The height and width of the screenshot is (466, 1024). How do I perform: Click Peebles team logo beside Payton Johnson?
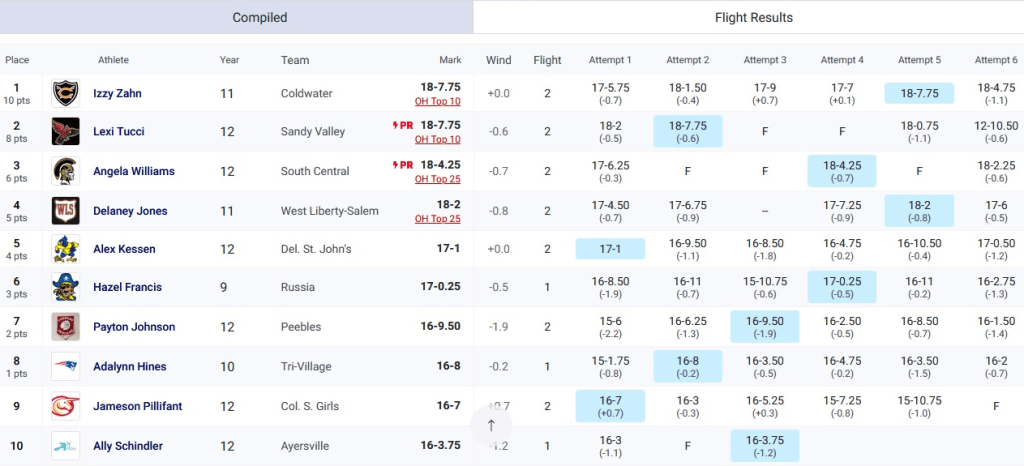(66, 327)
